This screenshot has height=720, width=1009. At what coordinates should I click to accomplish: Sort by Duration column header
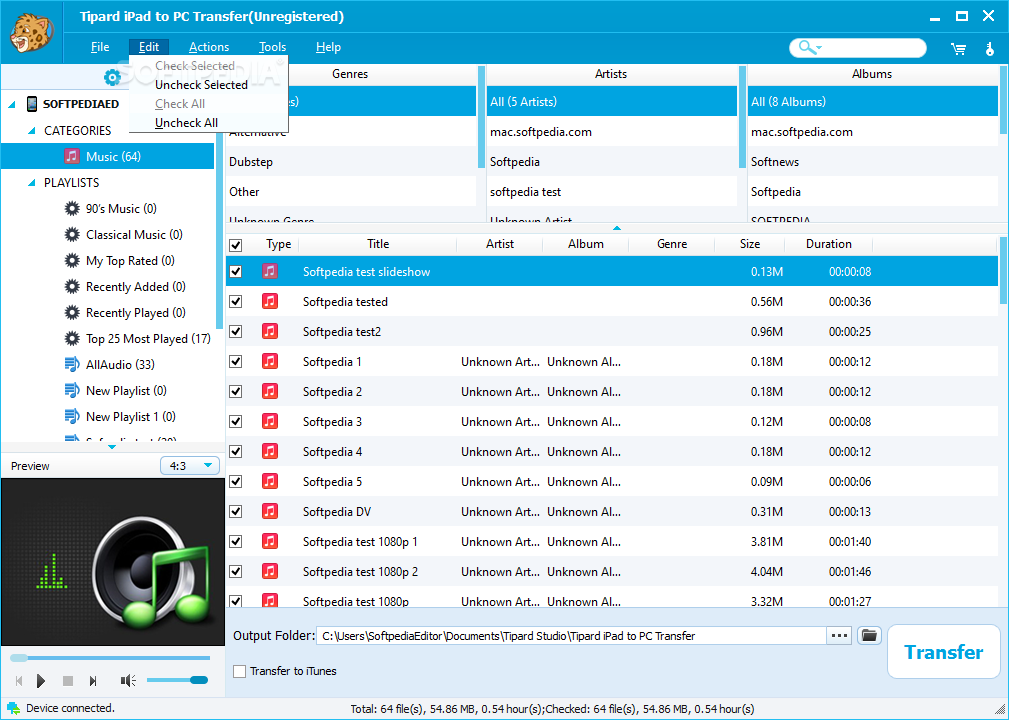[829, 244]
